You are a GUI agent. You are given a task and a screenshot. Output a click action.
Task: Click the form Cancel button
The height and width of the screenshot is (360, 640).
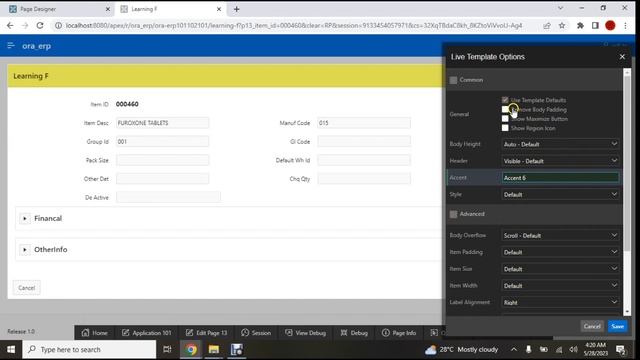[x=27, y=288]
